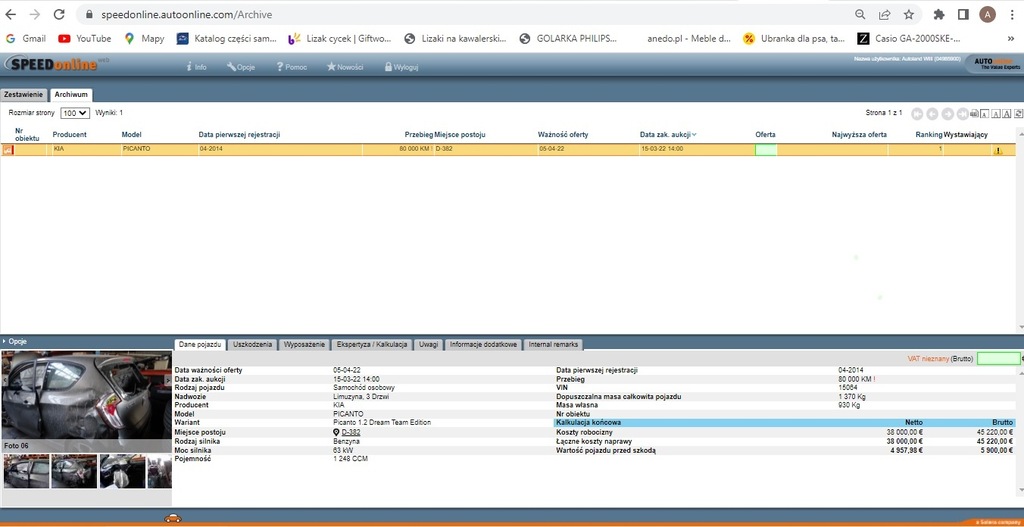Switch to the Zestawienie tab
The height and width of the screenshot is (527, 1024).
(x=24, y=95)
